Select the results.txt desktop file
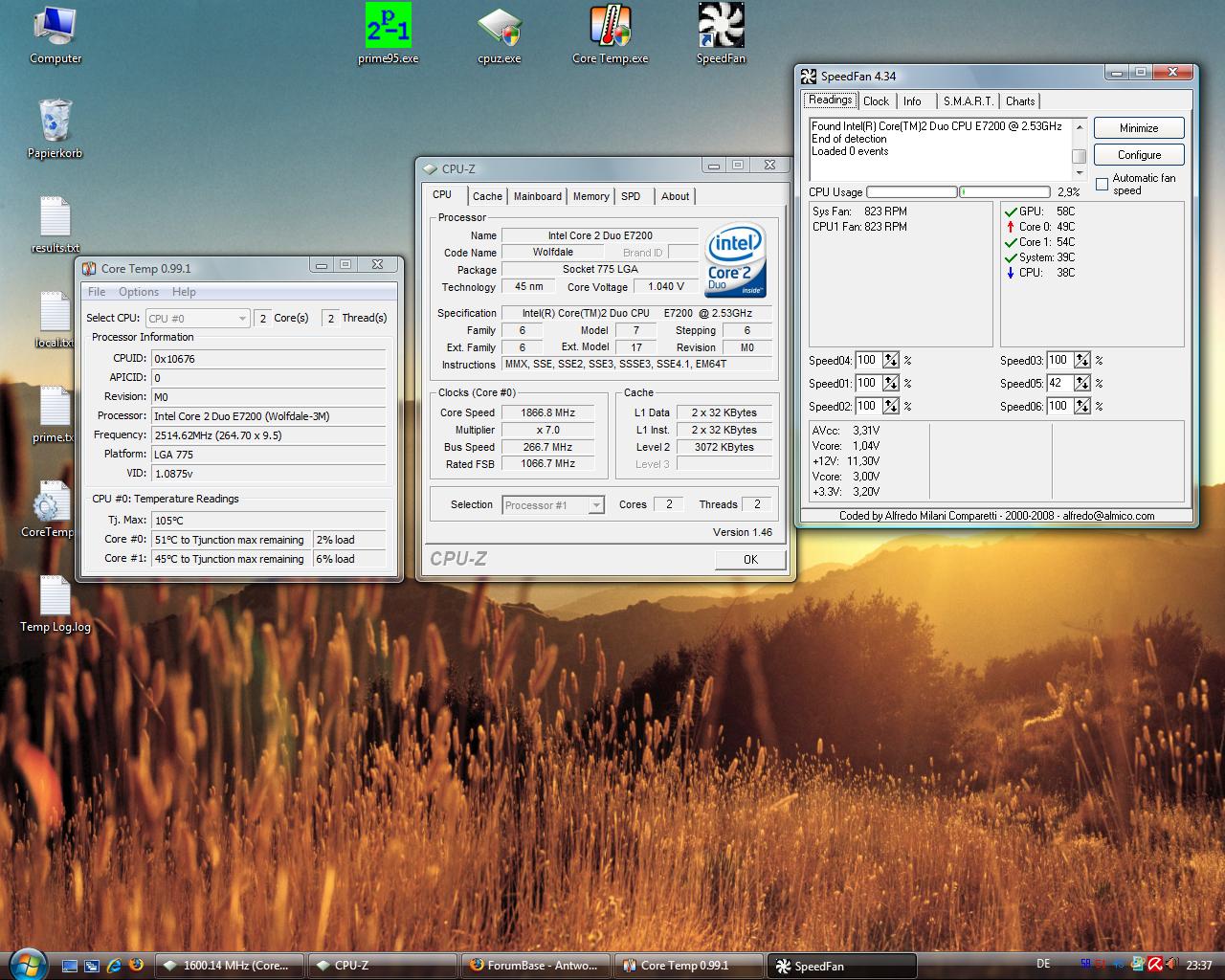The height and width of the screenshot is (980, 1225). tap(56, 224)
